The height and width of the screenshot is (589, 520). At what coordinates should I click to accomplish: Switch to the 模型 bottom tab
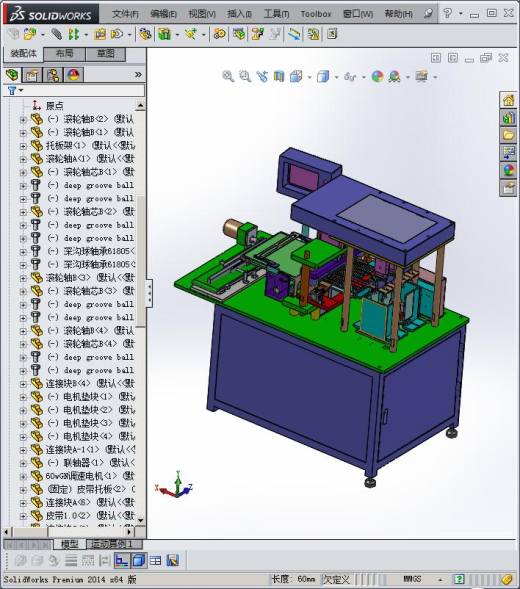(70, 544)
